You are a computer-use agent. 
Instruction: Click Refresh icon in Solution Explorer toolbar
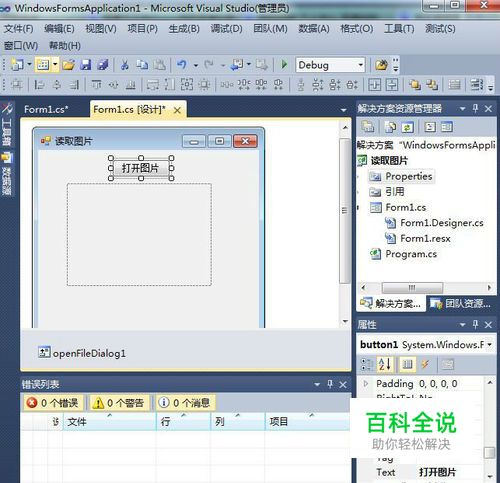407,127
